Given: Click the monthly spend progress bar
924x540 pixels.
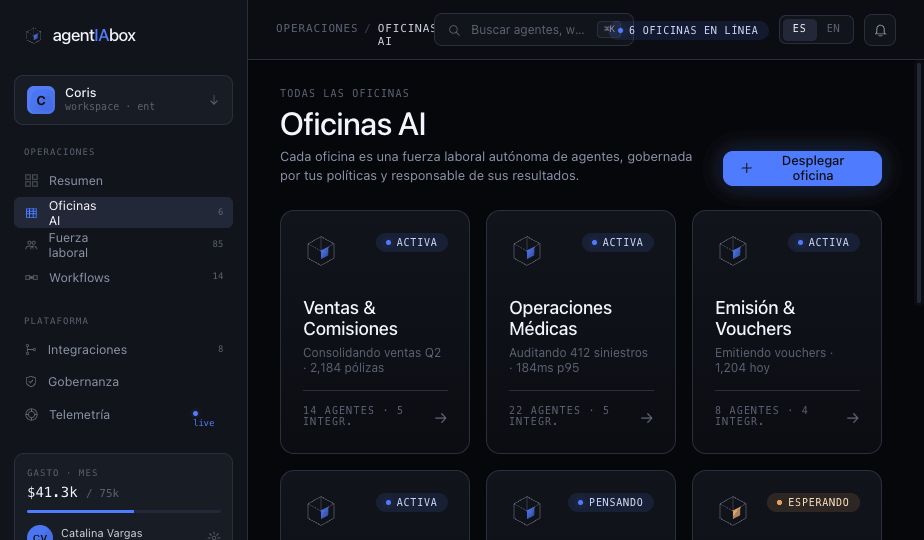Looking at the screenshot, I should 124,511.
